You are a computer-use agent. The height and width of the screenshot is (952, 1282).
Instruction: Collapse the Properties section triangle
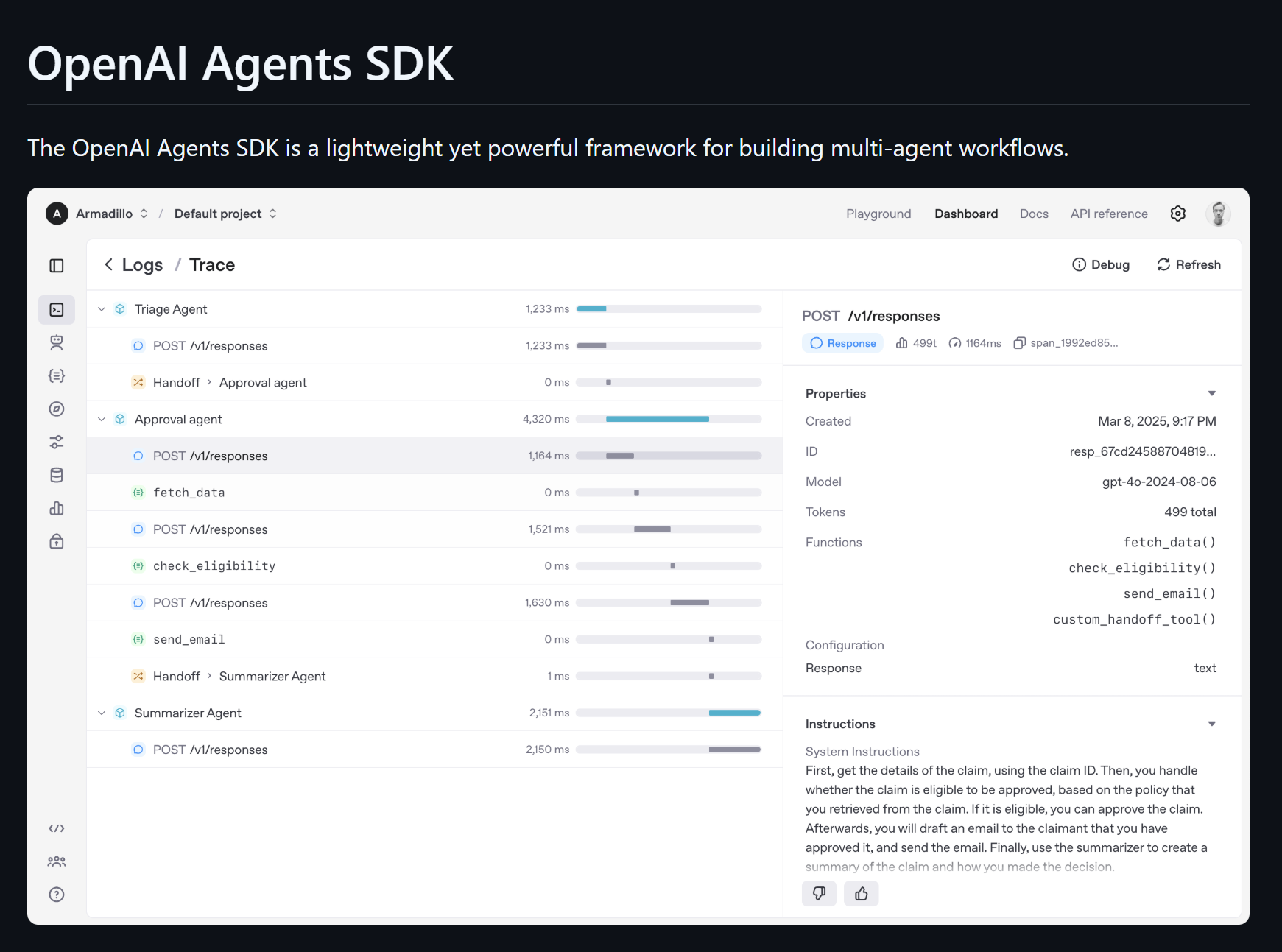pyautogui.click(x=1212, y=393)
